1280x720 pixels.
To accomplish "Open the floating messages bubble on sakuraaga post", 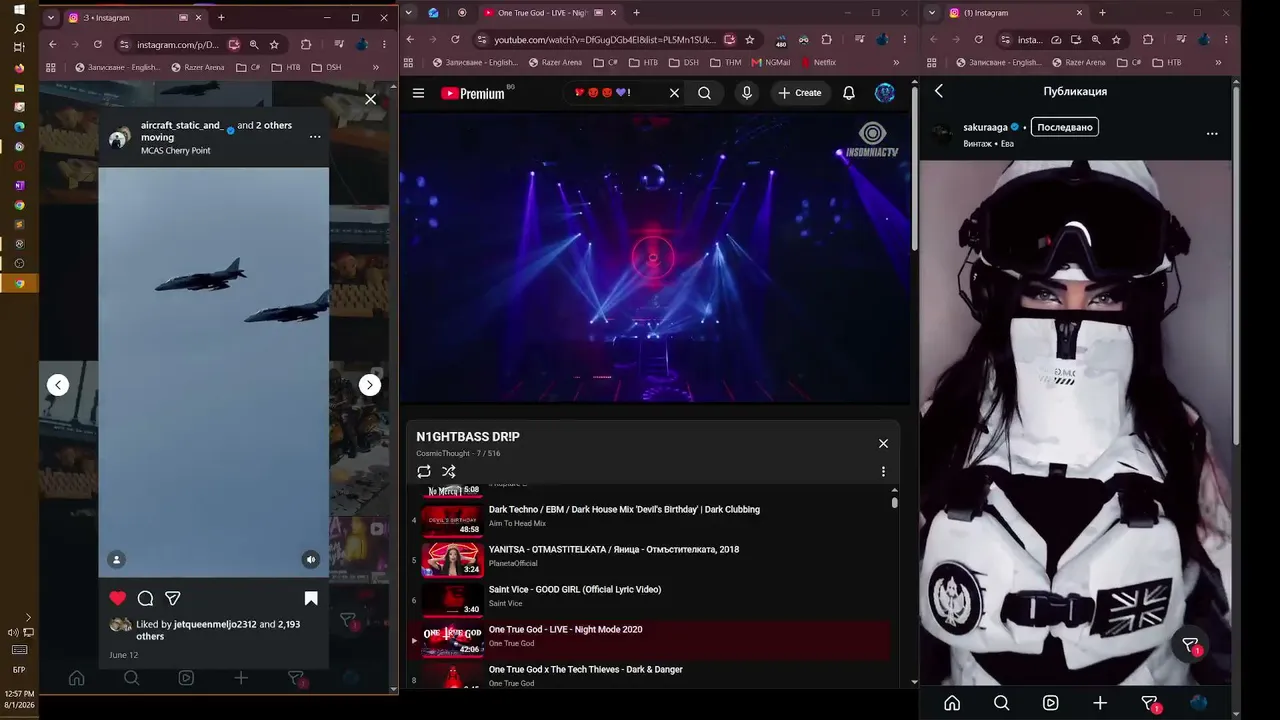I will [x=1191, y=646].
